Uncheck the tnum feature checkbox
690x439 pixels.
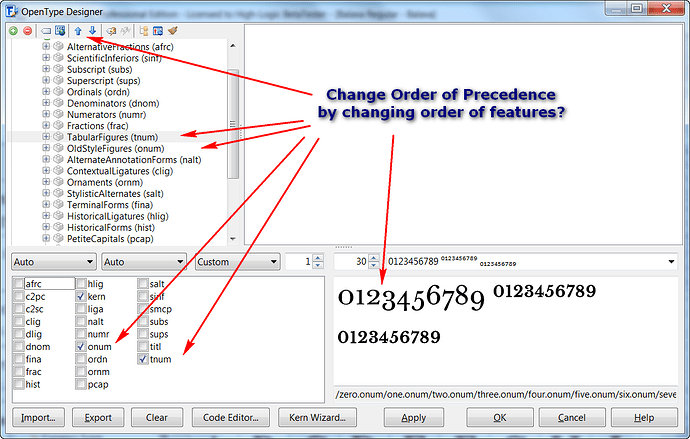click(143, 359)
